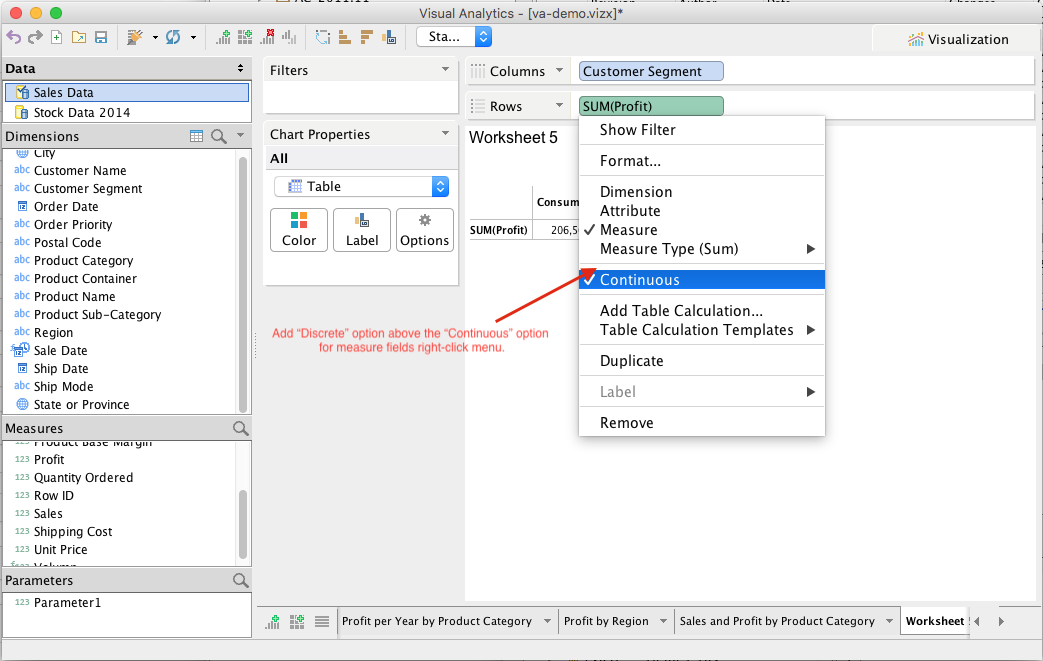Add a new dashboard from the top toolbar
Screen dimensions: 1043x661
(x=245, y=37)
